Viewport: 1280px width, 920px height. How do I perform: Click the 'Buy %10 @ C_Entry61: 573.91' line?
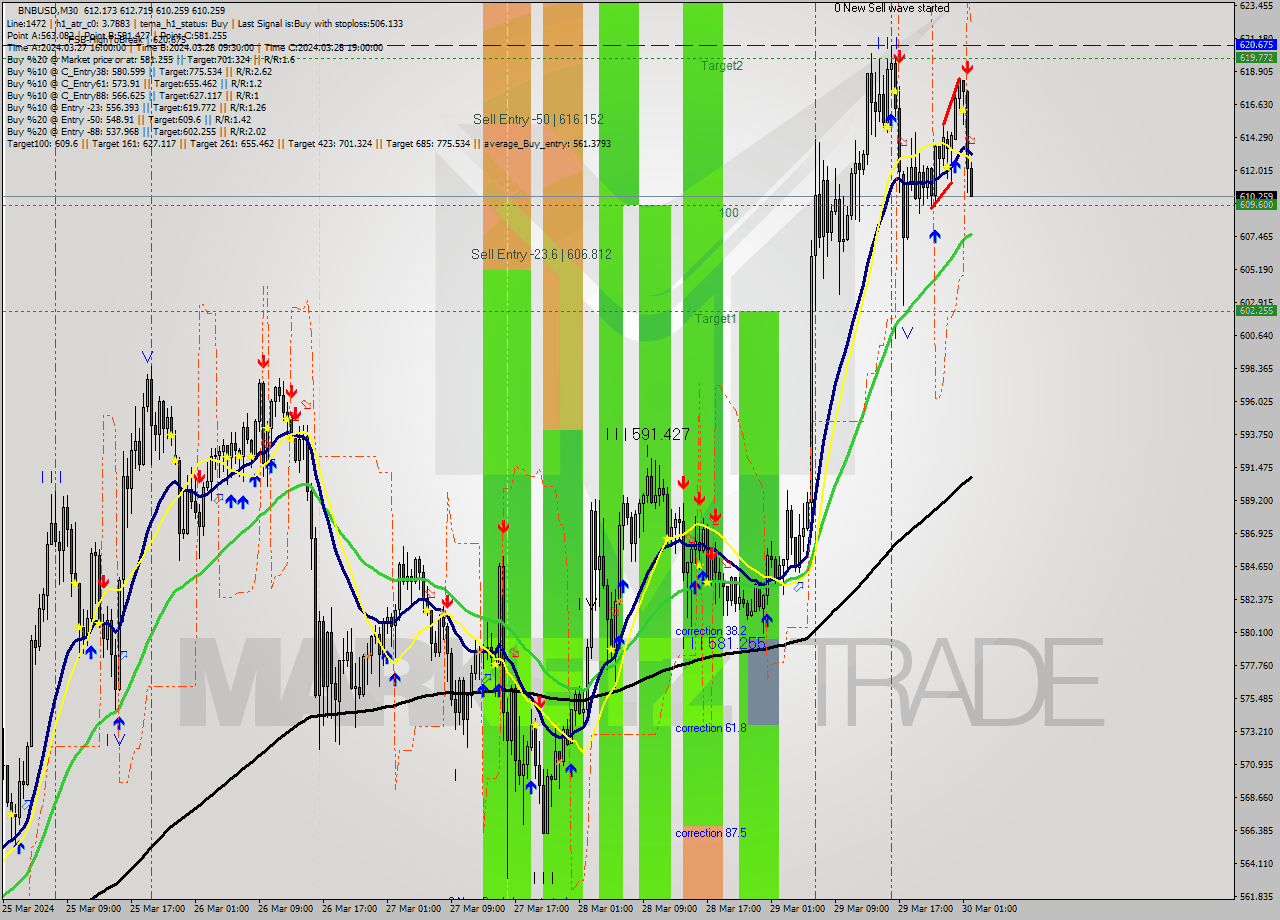(x=136, y=83)
